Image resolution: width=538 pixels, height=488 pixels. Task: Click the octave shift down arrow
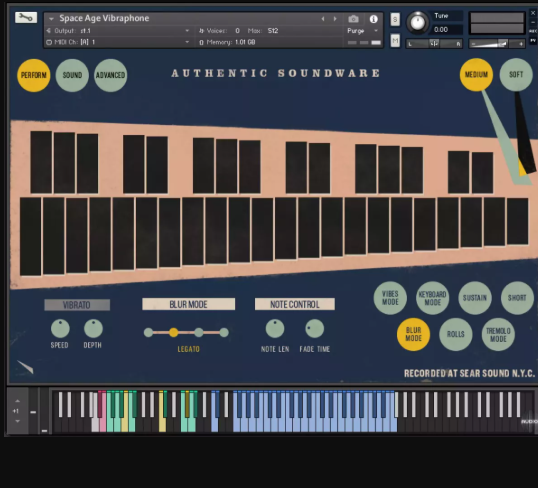pyautogui.click(x=17, y=421)
